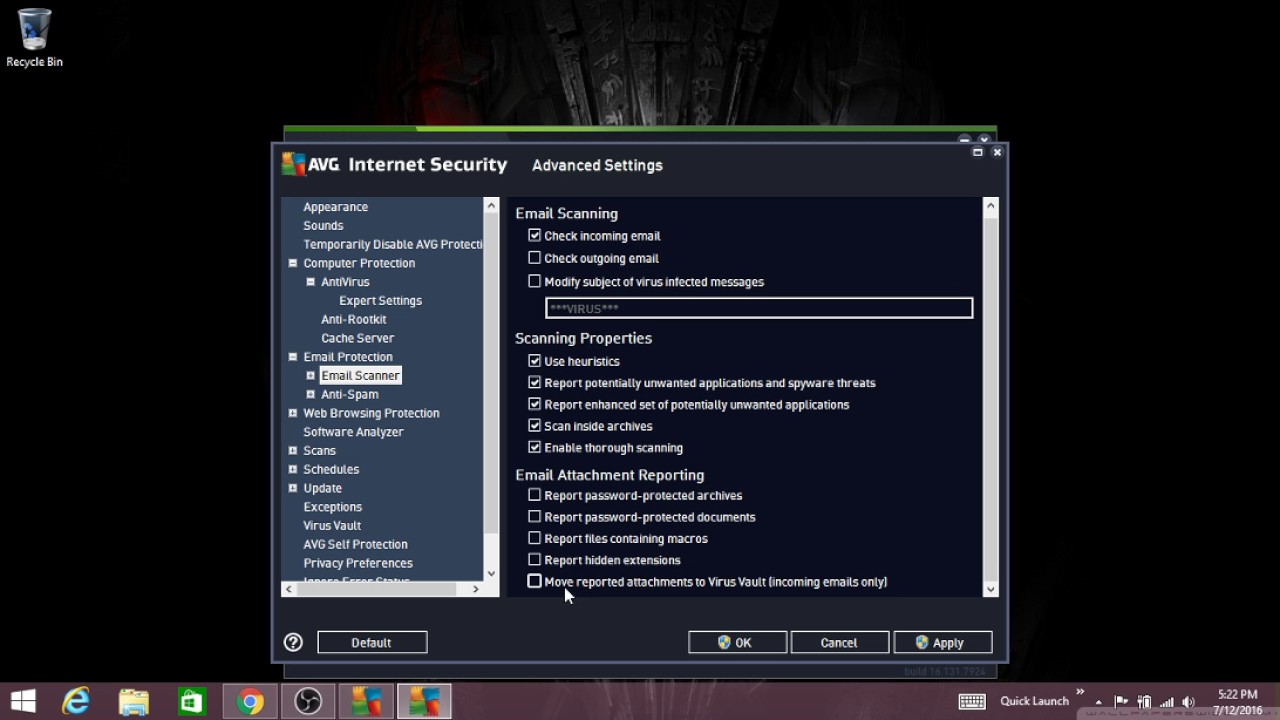This screenshot has width=1280, height=720.
Task: Collapse the Email Protection tree node
Action: (x=293, y=357)
